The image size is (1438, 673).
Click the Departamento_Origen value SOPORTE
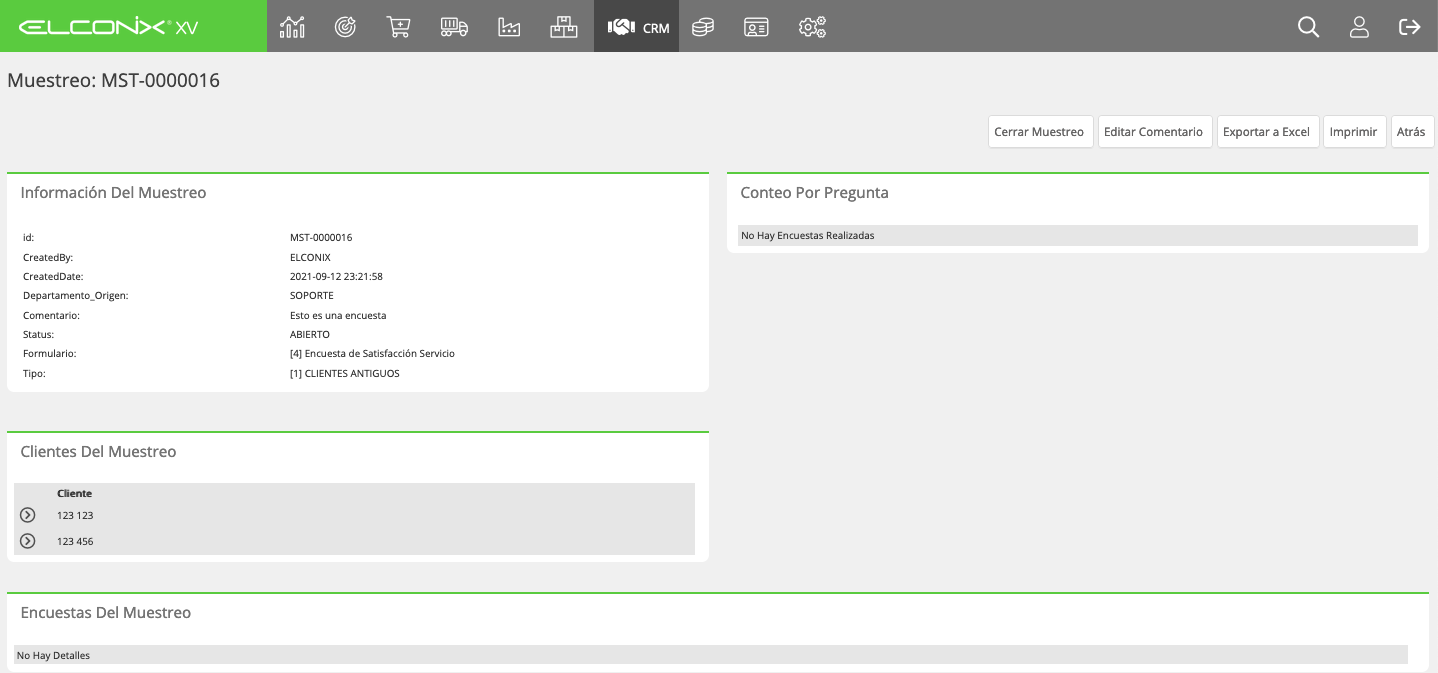(x=312, y=296)
